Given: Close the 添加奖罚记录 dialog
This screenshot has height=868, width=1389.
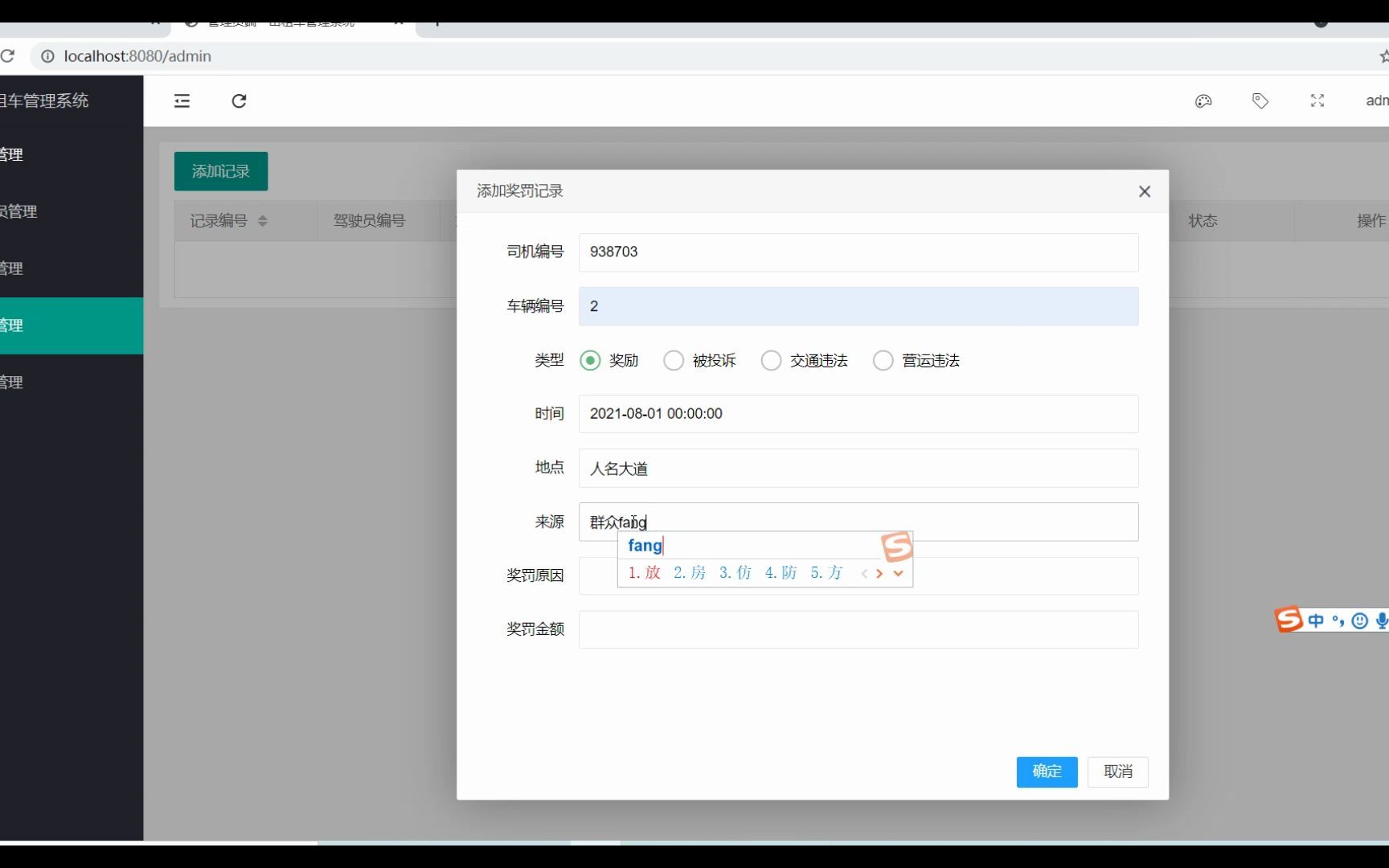Looking at the screenshot, I should 1145,191.
